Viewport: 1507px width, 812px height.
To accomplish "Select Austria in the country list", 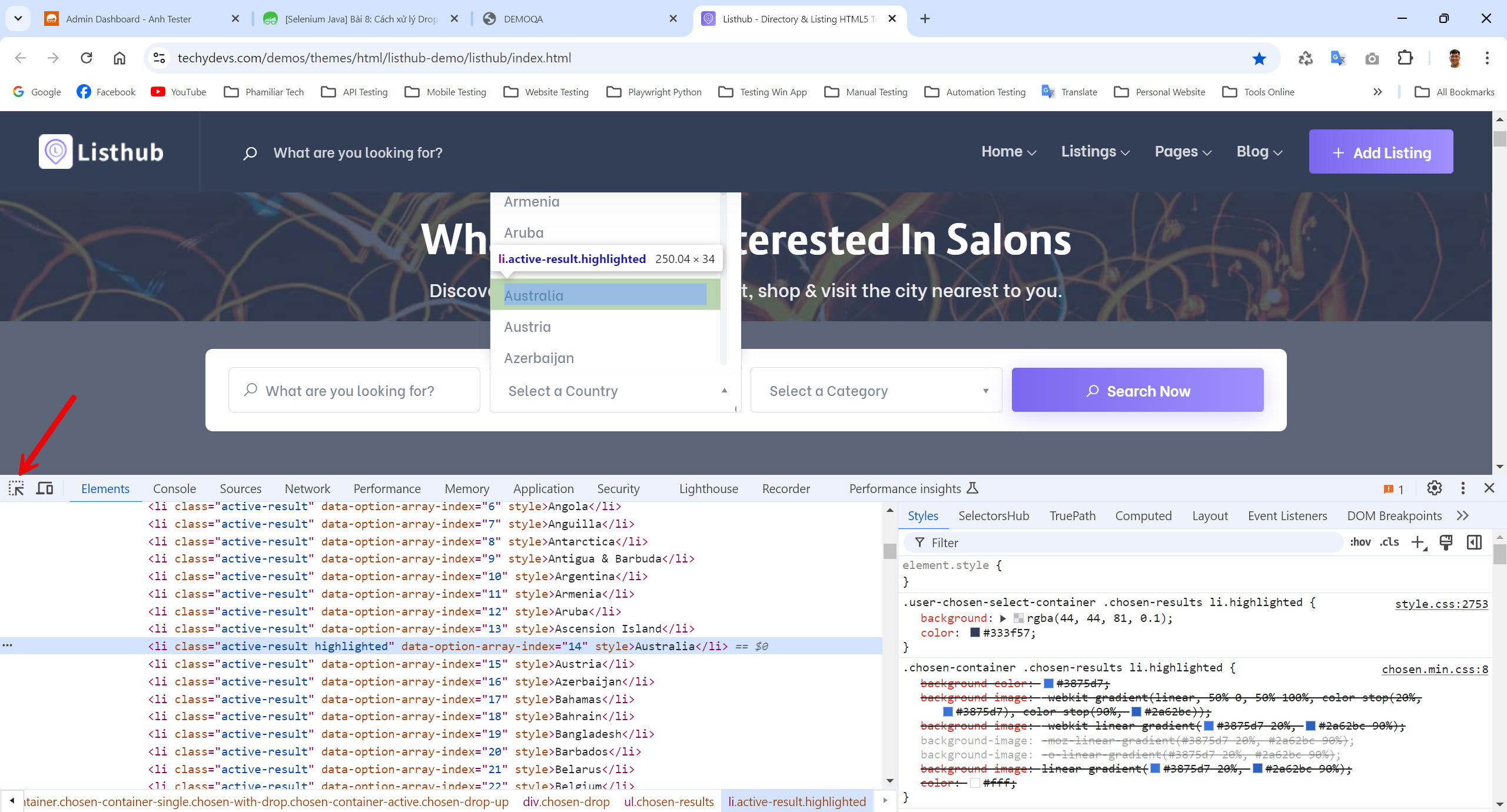I will (605, 327).
